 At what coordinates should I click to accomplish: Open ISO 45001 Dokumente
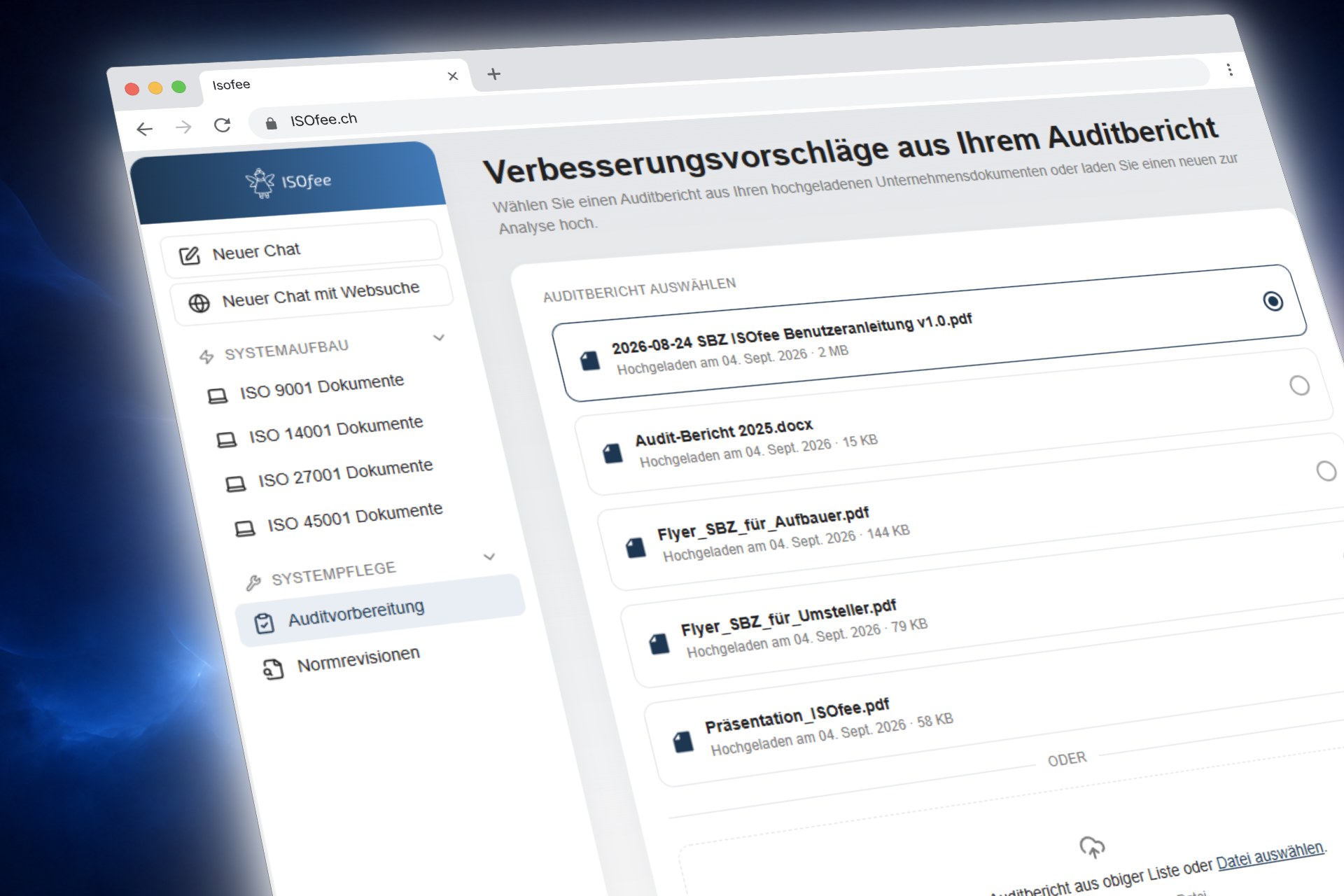pos(355,517)
